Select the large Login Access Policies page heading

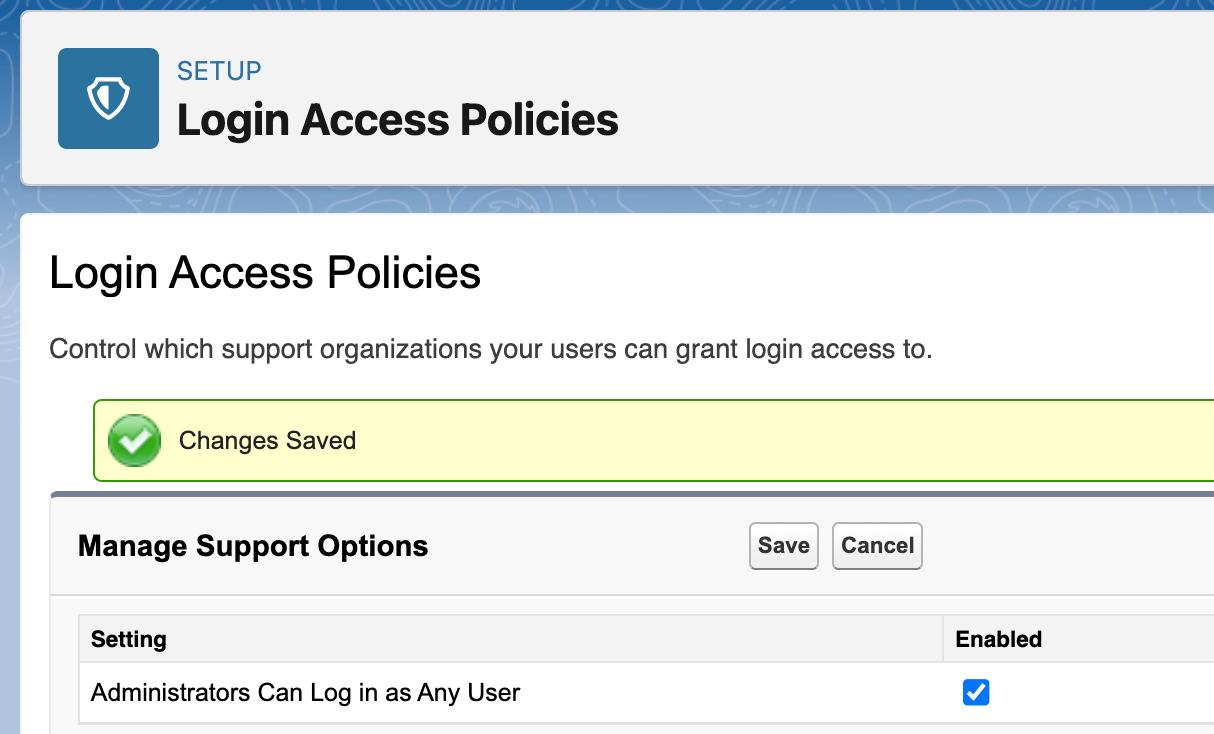[265, 273]
